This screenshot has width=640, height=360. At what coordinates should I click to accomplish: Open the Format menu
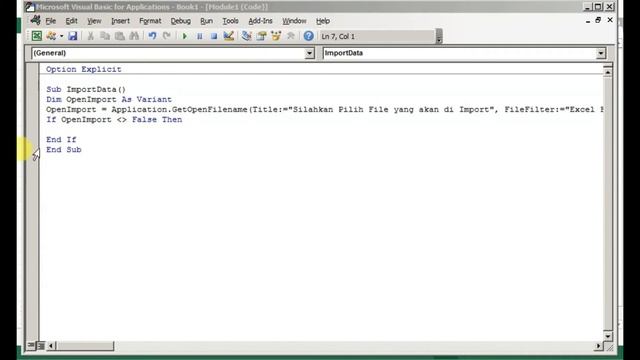(x=150, y=21)
